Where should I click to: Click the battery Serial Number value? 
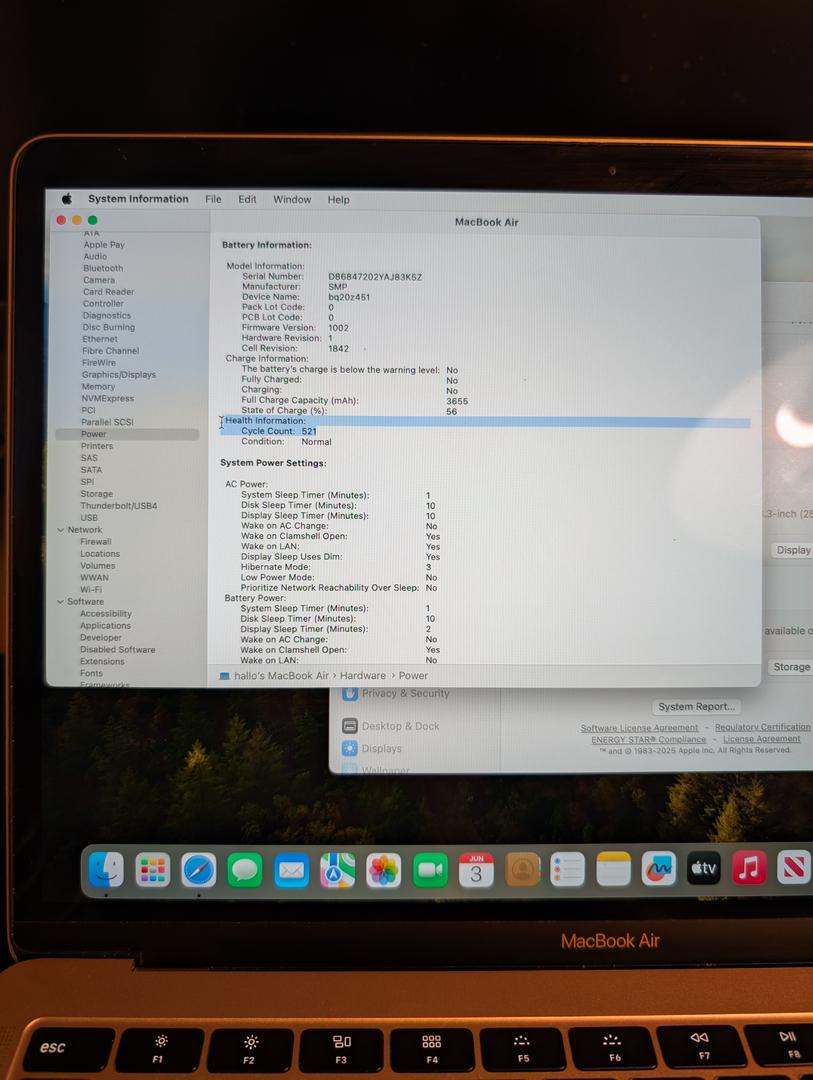[x=375, y=277]
